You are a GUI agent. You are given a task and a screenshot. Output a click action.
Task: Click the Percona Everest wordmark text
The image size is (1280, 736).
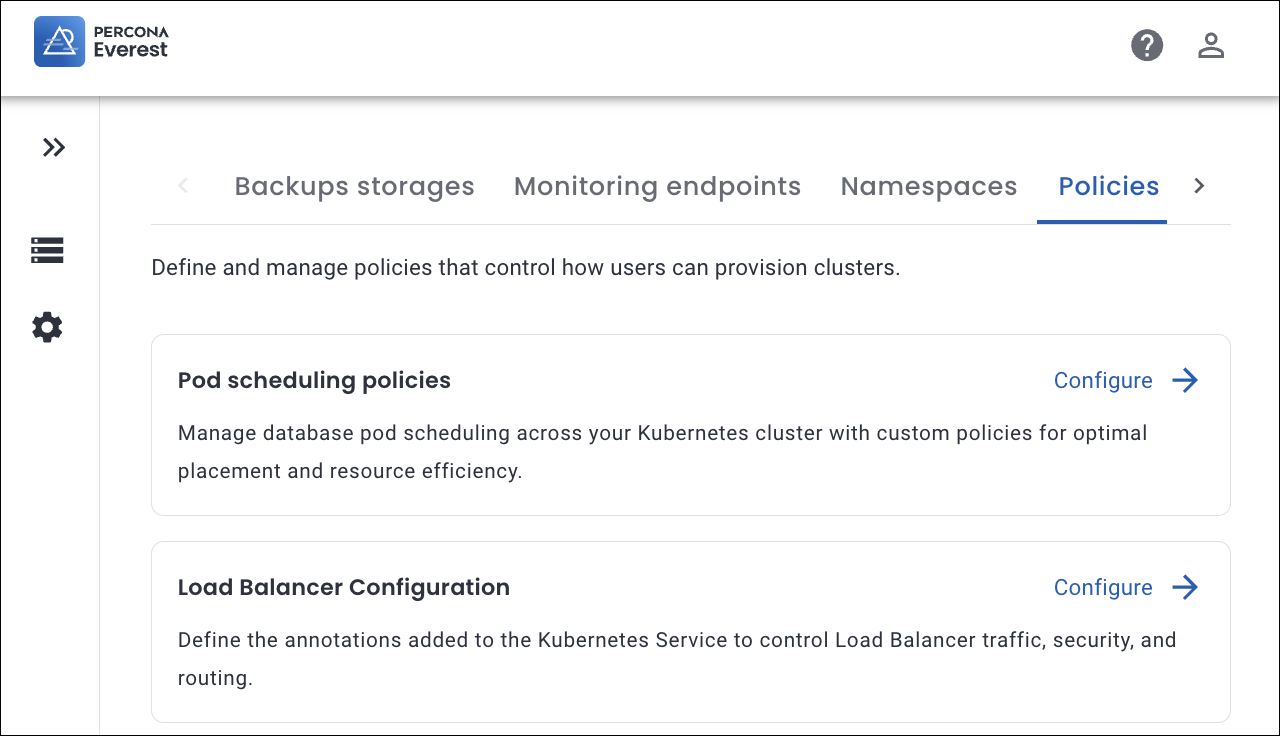pyautogui.click(x=131, y=42)
